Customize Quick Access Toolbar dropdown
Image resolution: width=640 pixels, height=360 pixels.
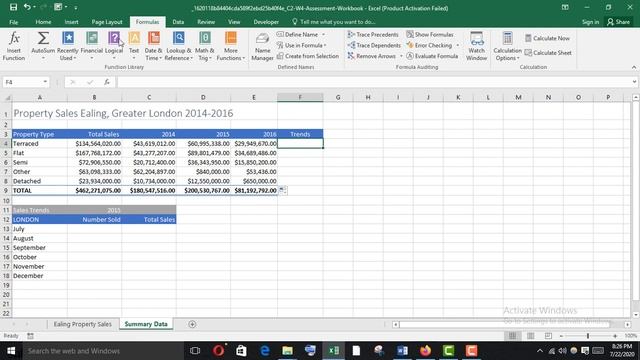coord(76,7)
